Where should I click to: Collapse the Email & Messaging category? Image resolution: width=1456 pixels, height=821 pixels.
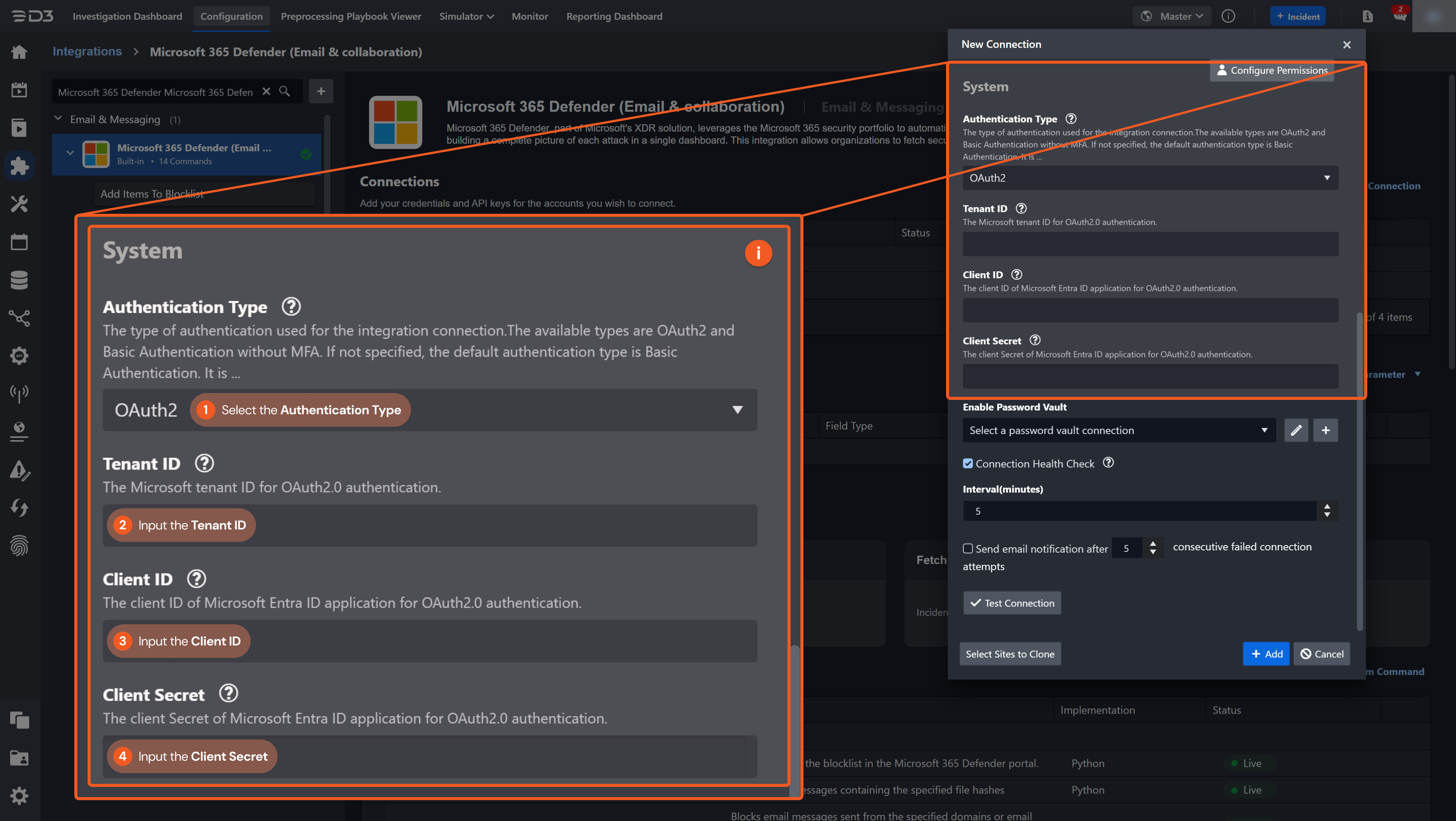(x=58, y=119)
